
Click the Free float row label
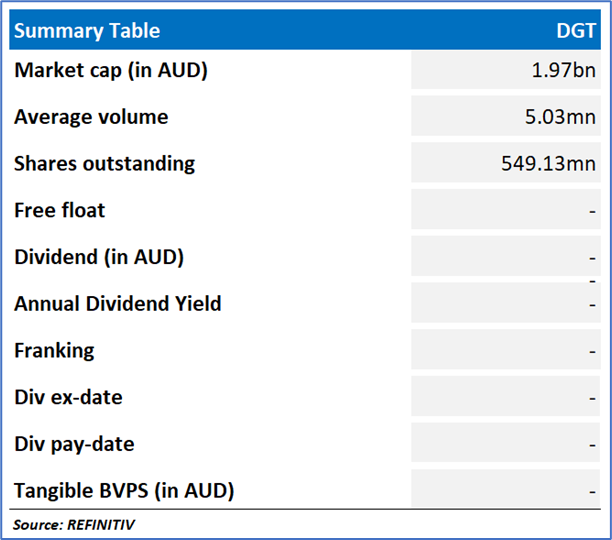[x=60, y=210]
